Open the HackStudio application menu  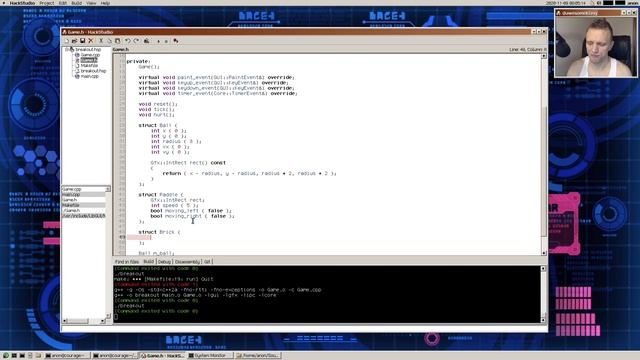(22, 3)
